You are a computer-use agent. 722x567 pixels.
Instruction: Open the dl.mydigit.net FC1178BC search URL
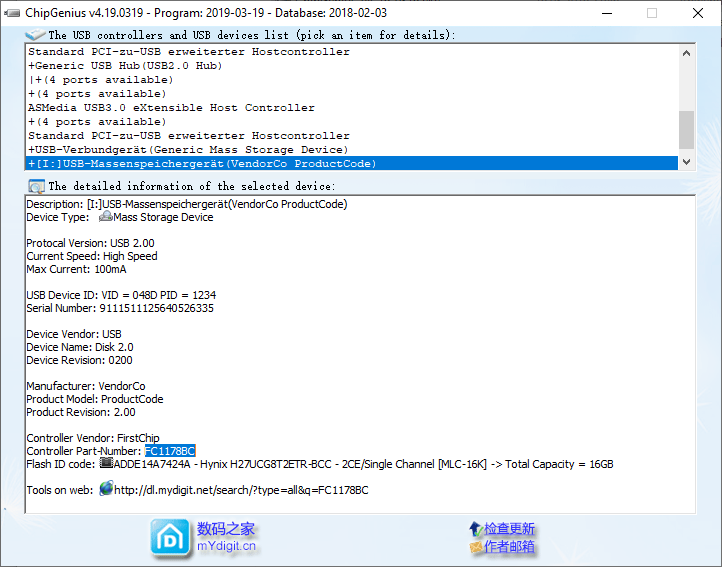tap(241, 490)
